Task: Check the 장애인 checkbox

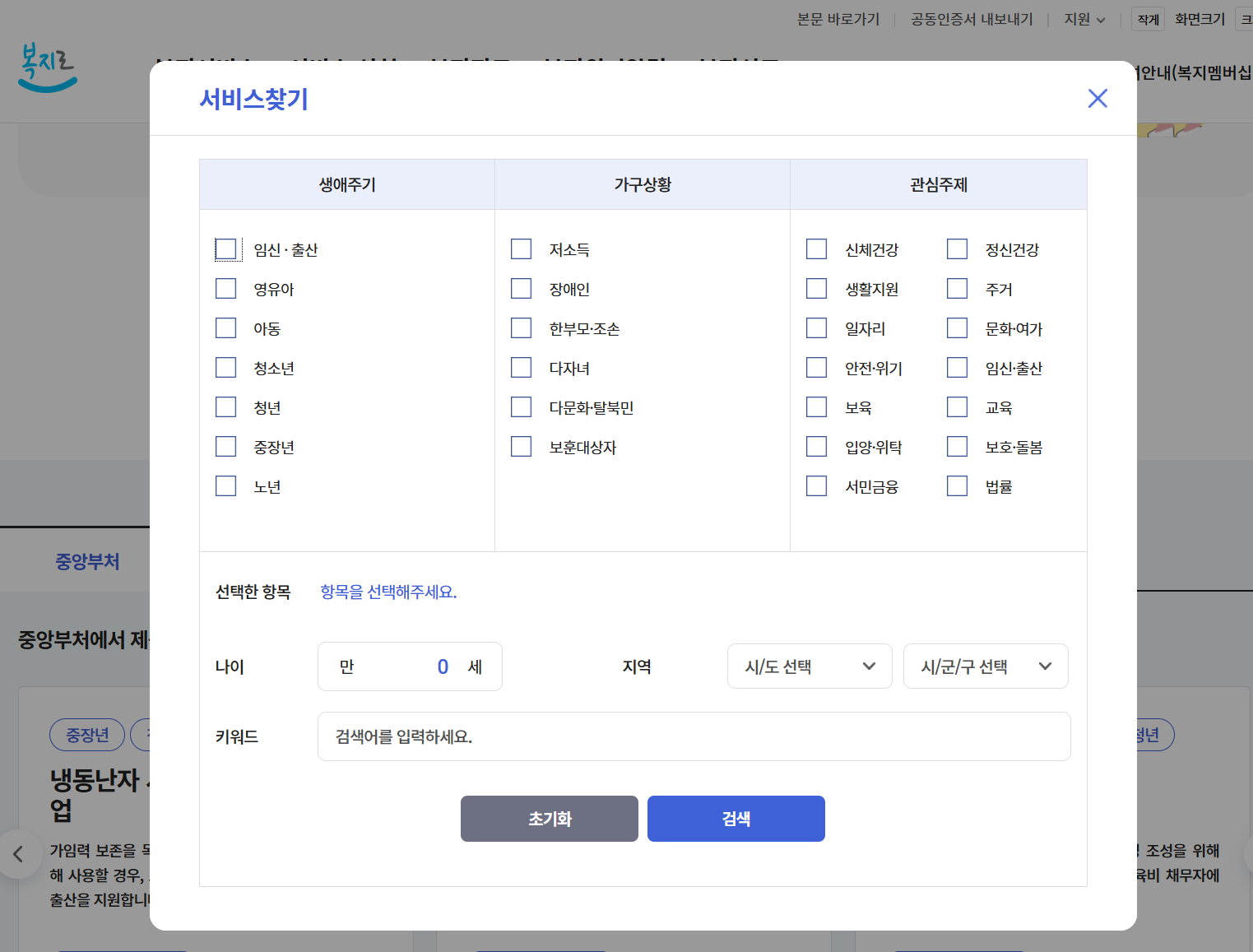Action: 521,288
